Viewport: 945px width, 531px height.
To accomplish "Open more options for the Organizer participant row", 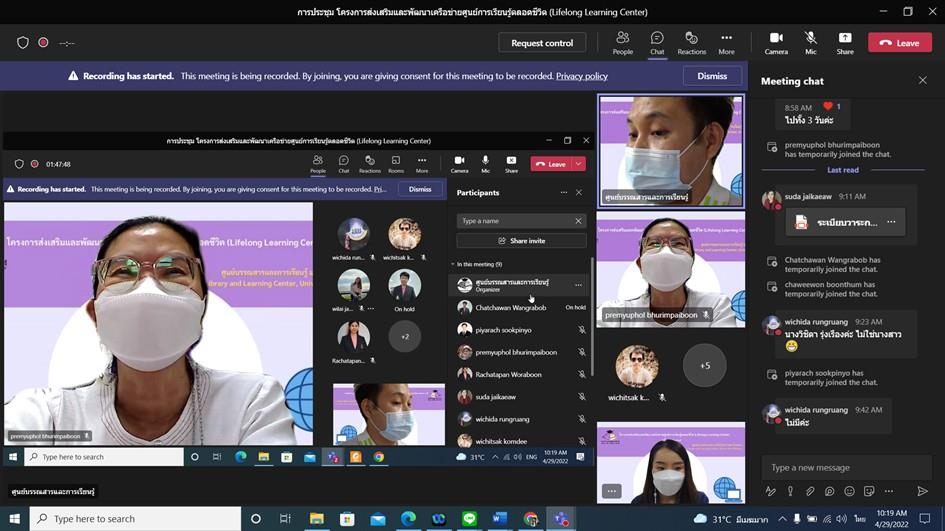I will [578, 285].
